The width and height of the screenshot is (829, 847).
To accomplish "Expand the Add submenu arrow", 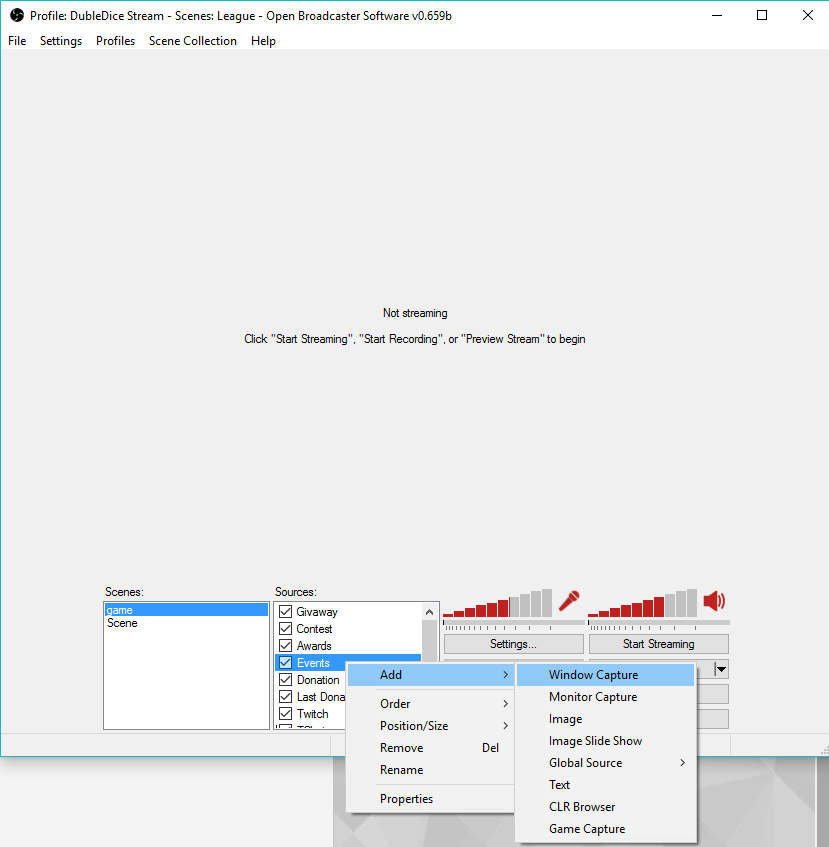I will pyautogui.click(x=506, y=675).
